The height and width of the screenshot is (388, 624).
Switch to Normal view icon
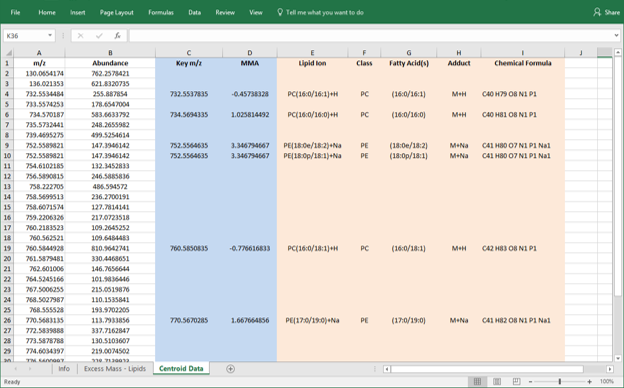point(478,382)
